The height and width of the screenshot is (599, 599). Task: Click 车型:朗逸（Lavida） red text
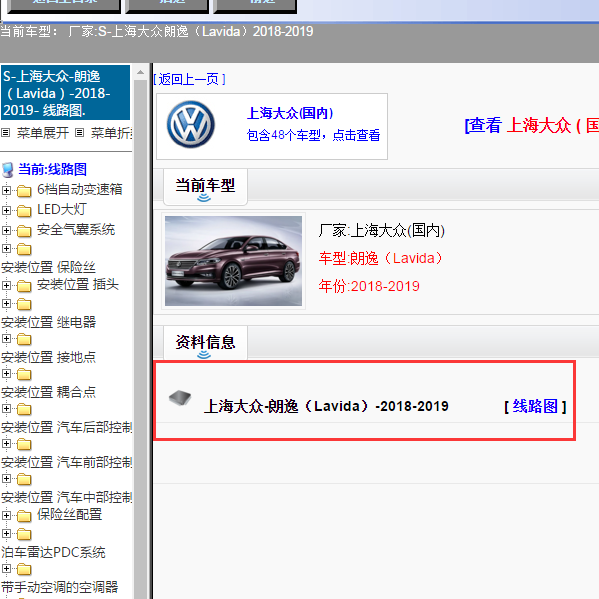click(x=380, y=258)
